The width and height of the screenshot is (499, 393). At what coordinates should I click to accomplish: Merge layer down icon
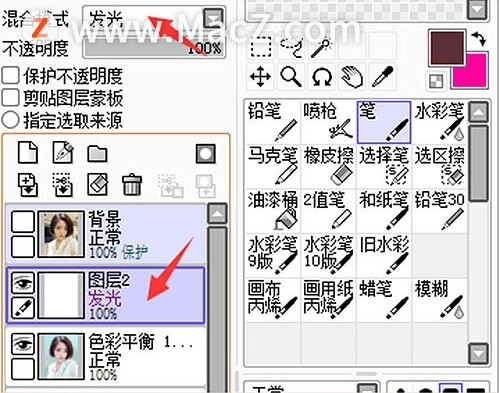coord(63,184)
